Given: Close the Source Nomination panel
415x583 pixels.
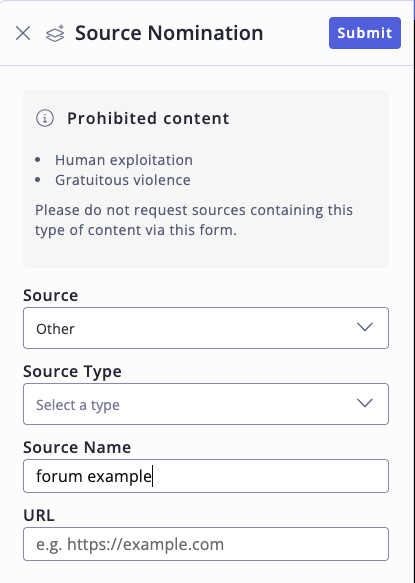Looking at the screenshot, I should 23,33.
